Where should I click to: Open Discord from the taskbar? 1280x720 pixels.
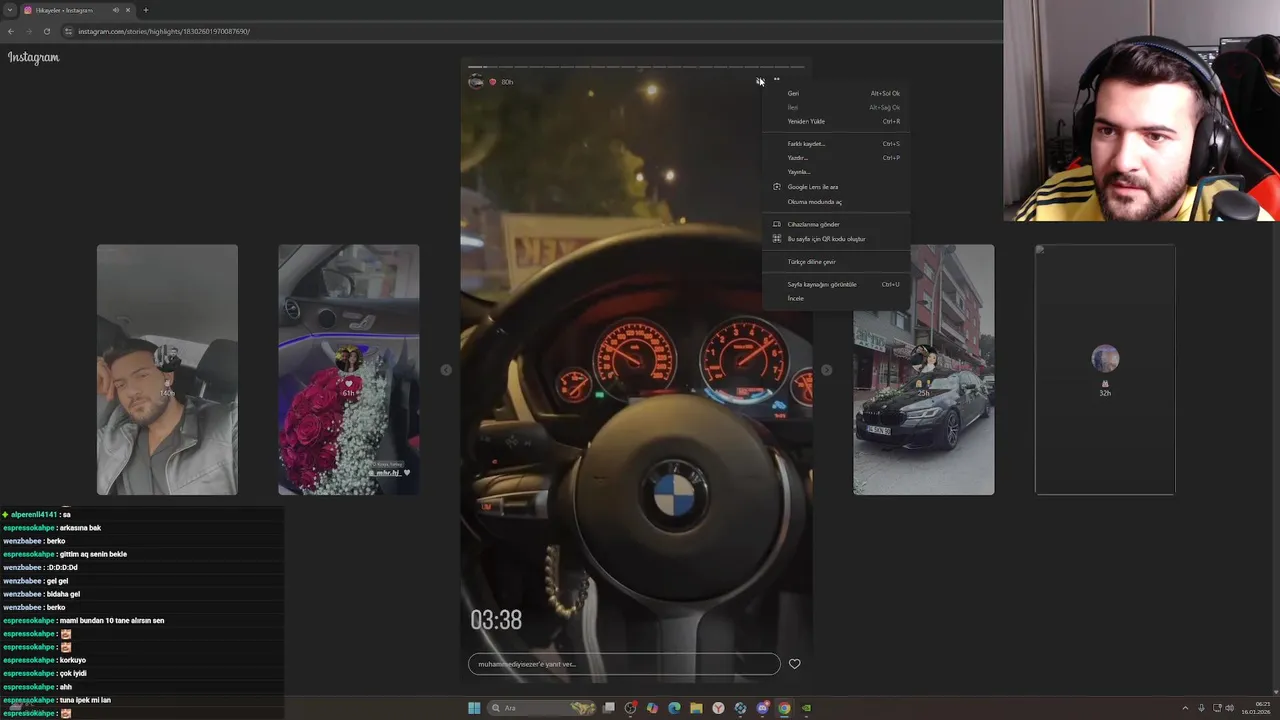pos(762,708)
